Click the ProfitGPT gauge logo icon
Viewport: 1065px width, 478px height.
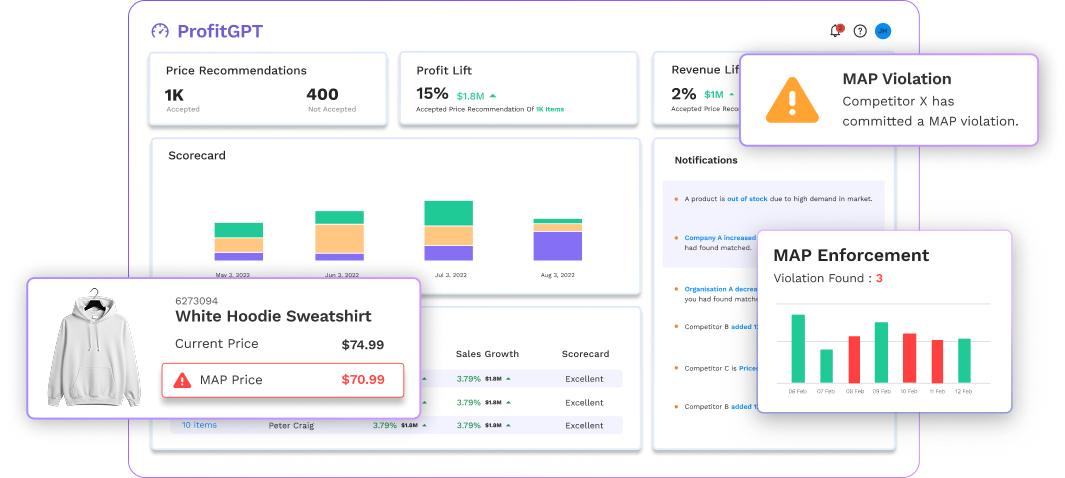click(160, 31)
